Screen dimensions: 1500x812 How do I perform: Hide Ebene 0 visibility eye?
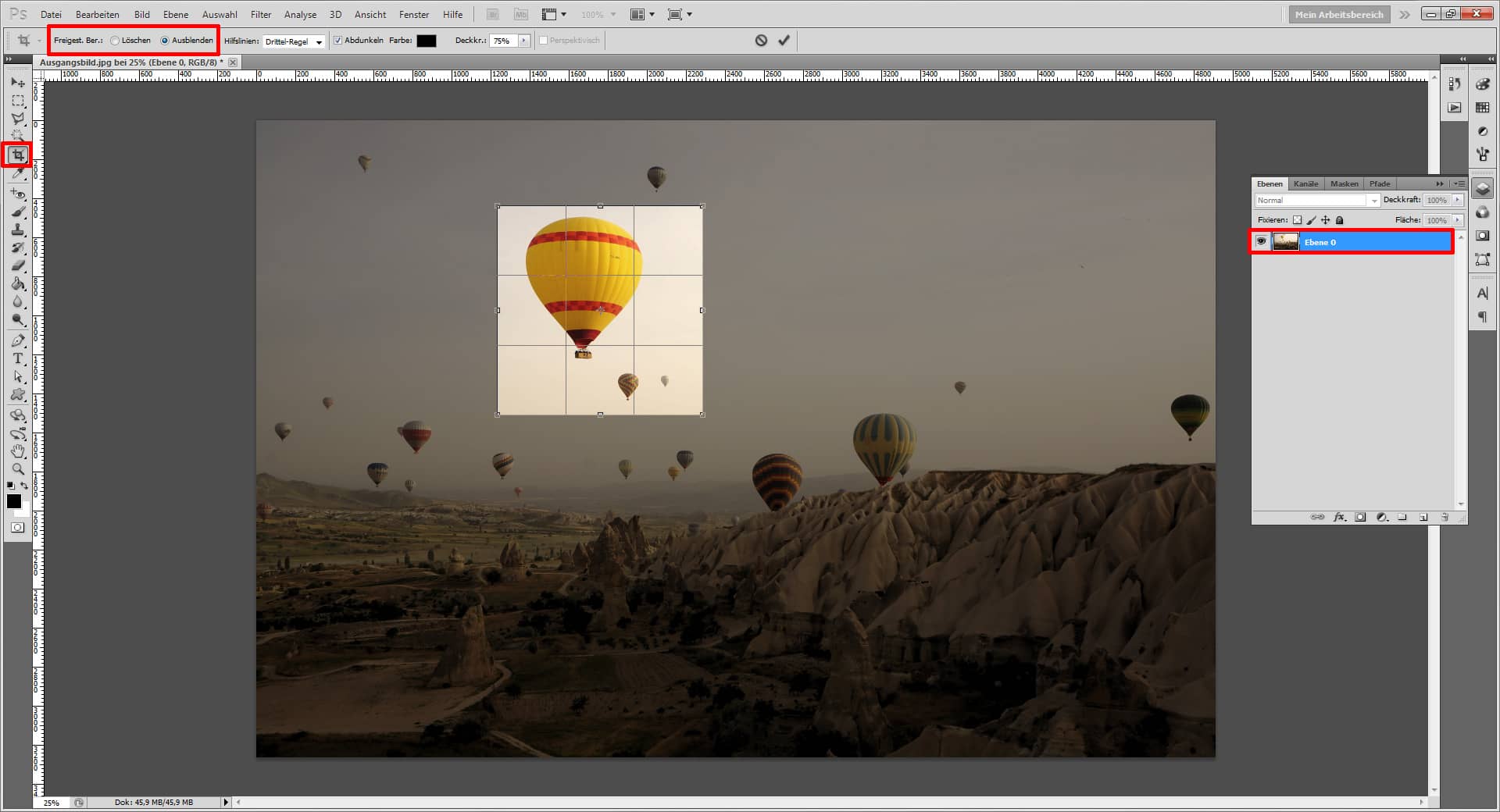1262,241
